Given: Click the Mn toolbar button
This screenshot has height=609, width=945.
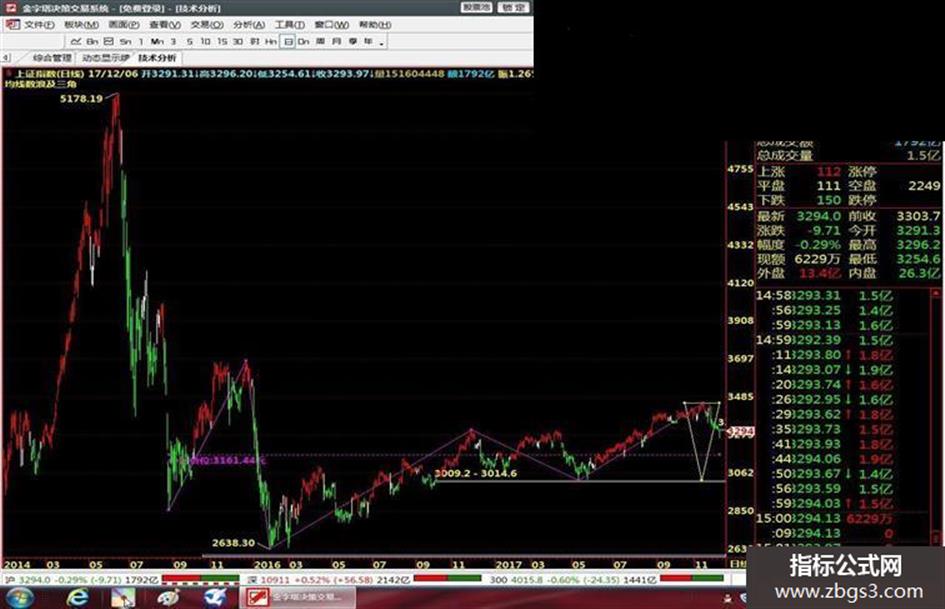Looking at the screenshot, I should click(157, 42).
